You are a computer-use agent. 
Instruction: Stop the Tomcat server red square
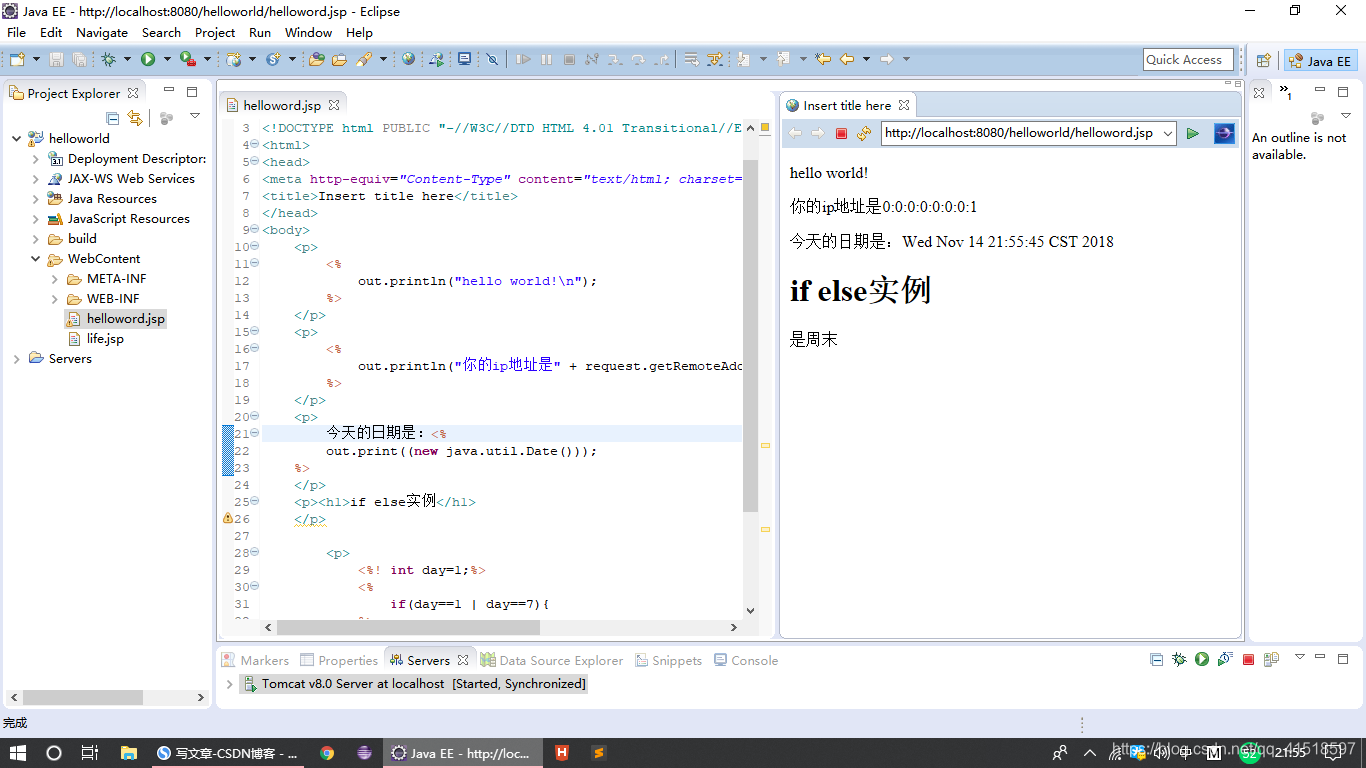point(1248,659)
